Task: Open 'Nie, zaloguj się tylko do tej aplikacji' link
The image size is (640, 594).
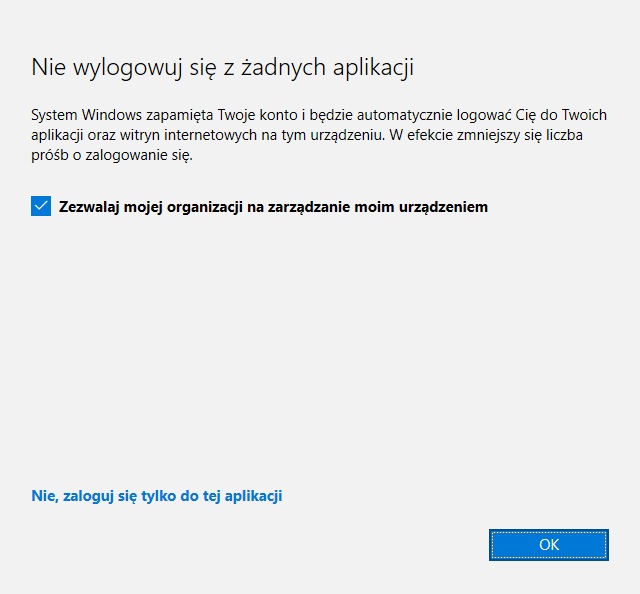Action: click(x=157, y=496)
